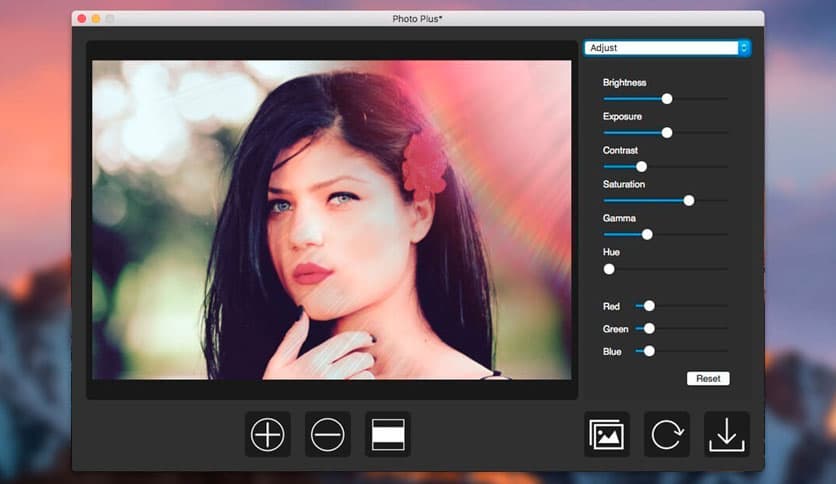Click the Red channel slider handle
Screen dimensions: 836x484
[649, 306]
